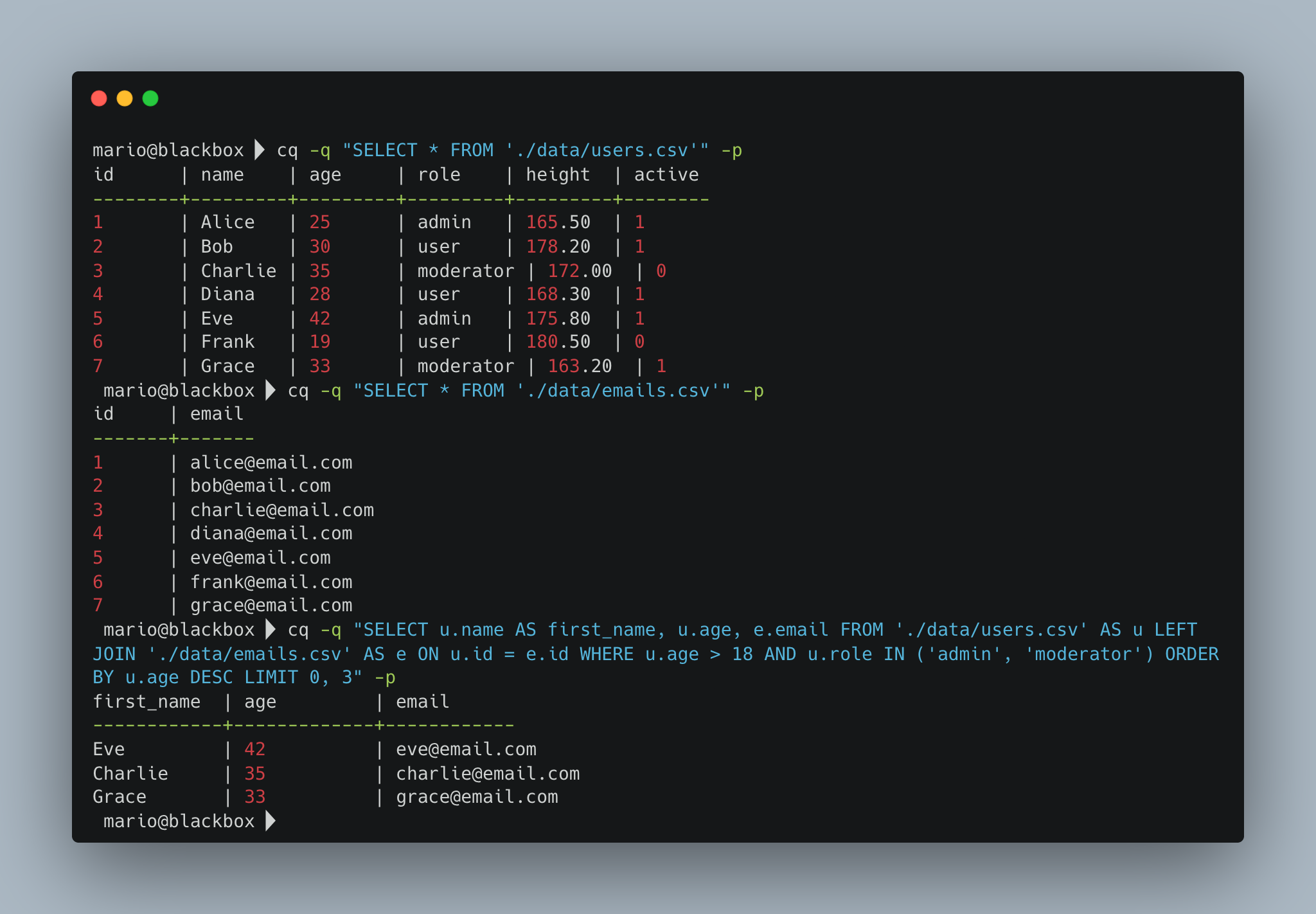
Task: Click the 'active' column header
Action: point(666,174)
